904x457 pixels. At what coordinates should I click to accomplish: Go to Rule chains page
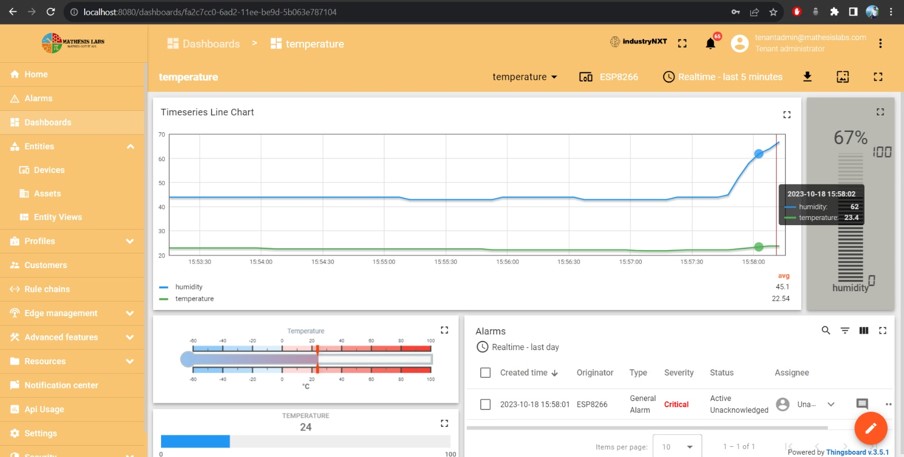46,289
